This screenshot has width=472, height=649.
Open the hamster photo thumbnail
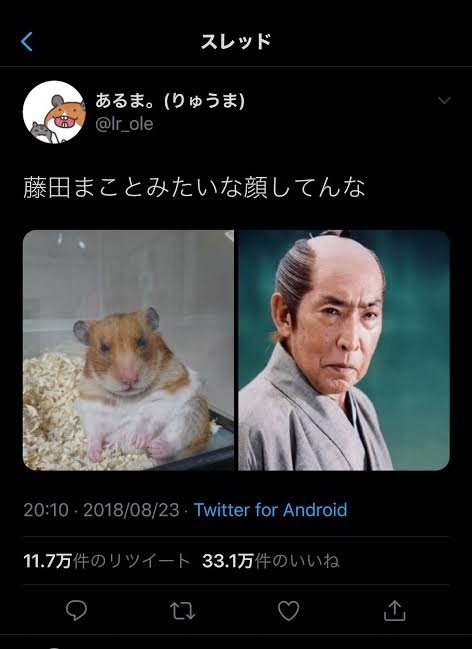[x=128, y=350]
